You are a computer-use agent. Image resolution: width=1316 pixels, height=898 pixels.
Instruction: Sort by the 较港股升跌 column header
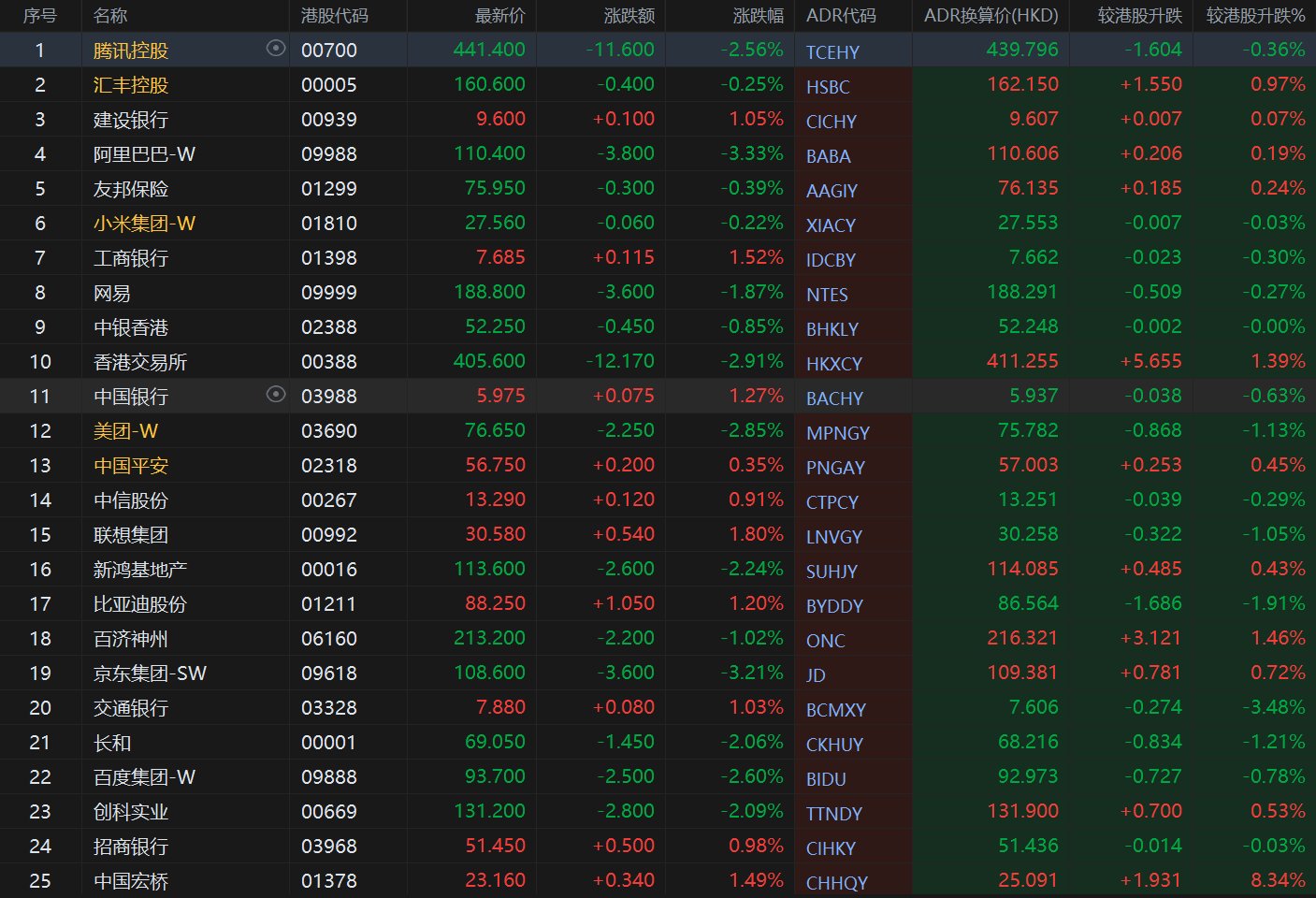pyautogui.click(x=1140, y=16)
